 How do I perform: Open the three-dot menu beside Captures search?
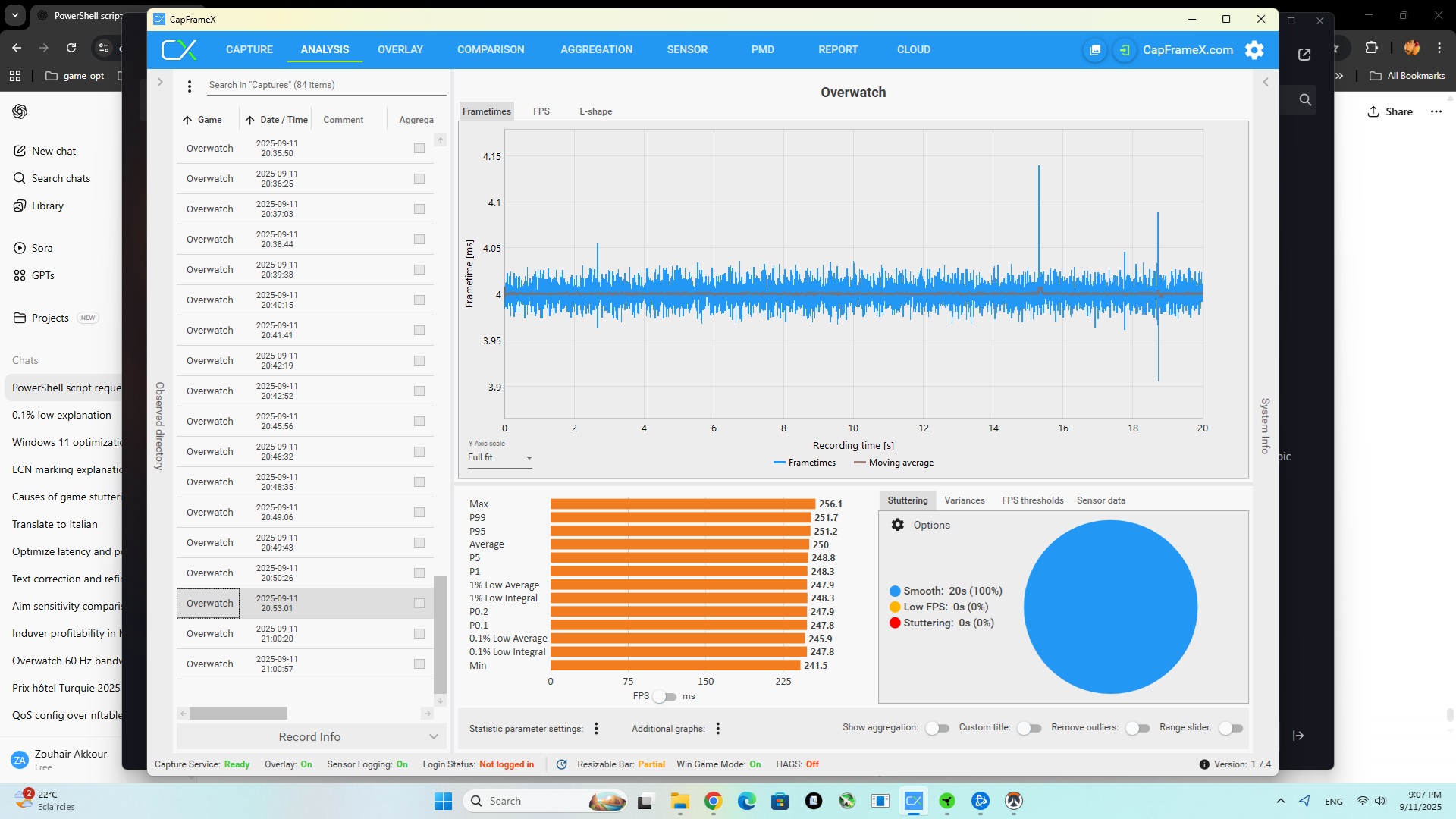click(x=190, y=86)
